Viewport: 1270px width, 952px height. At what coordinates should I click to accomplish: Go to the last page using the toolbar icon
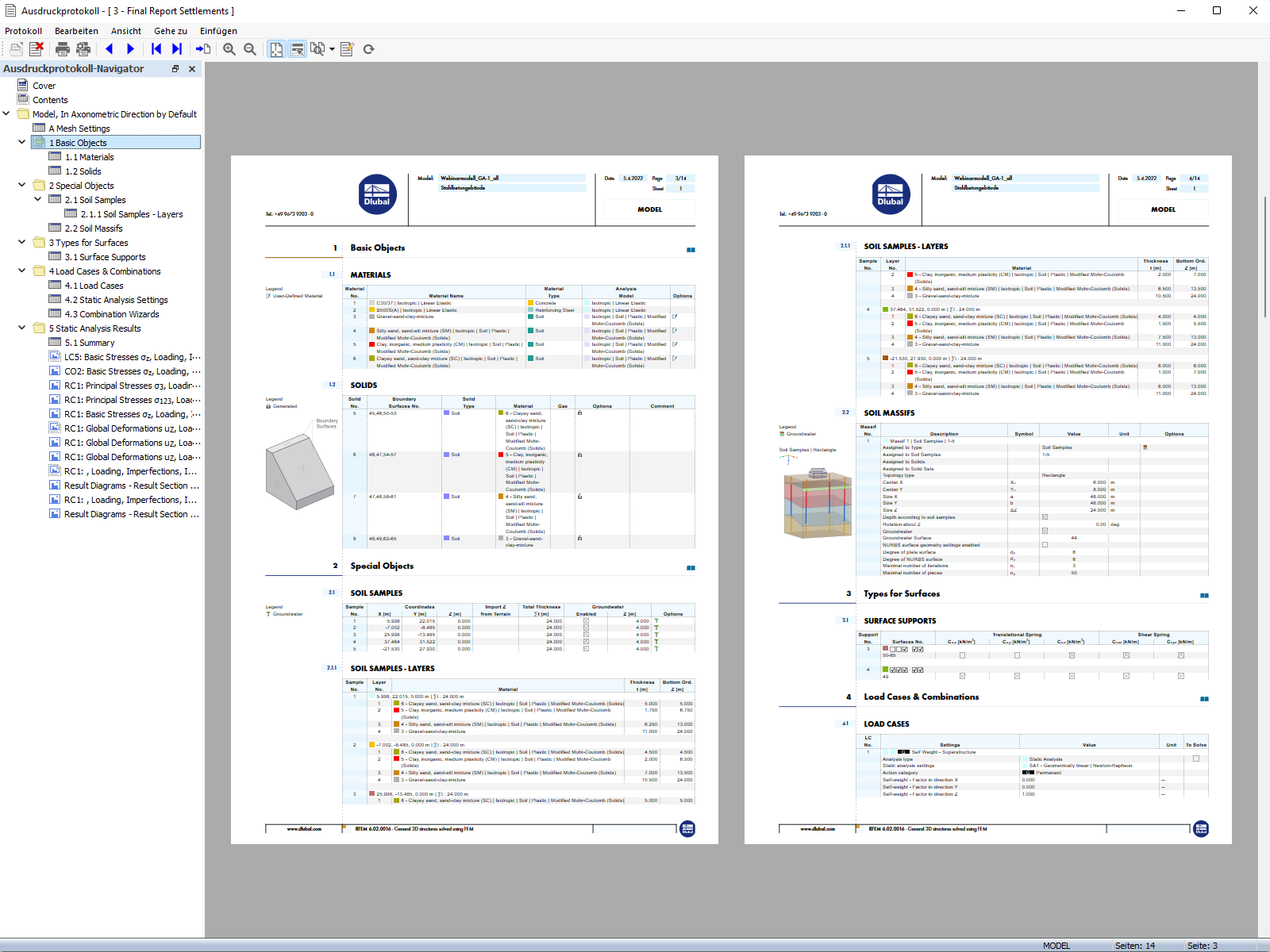click(177, 48)
